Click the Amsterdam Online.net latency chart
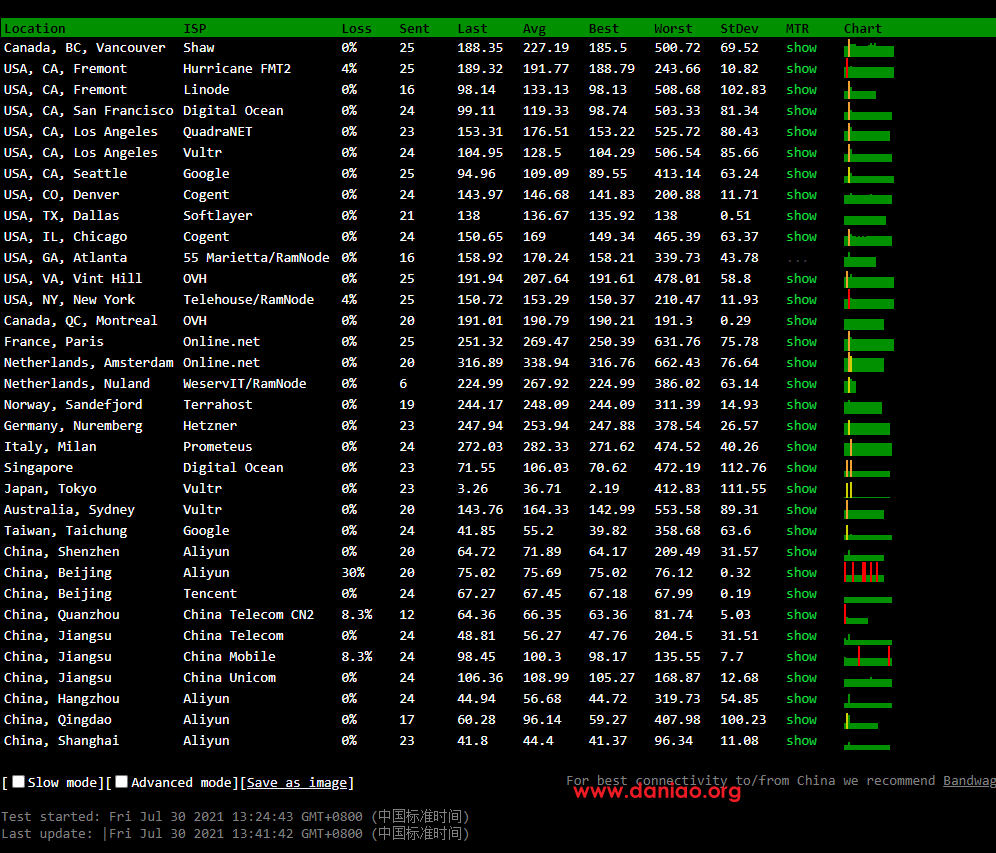 click(x=865, y=363)
